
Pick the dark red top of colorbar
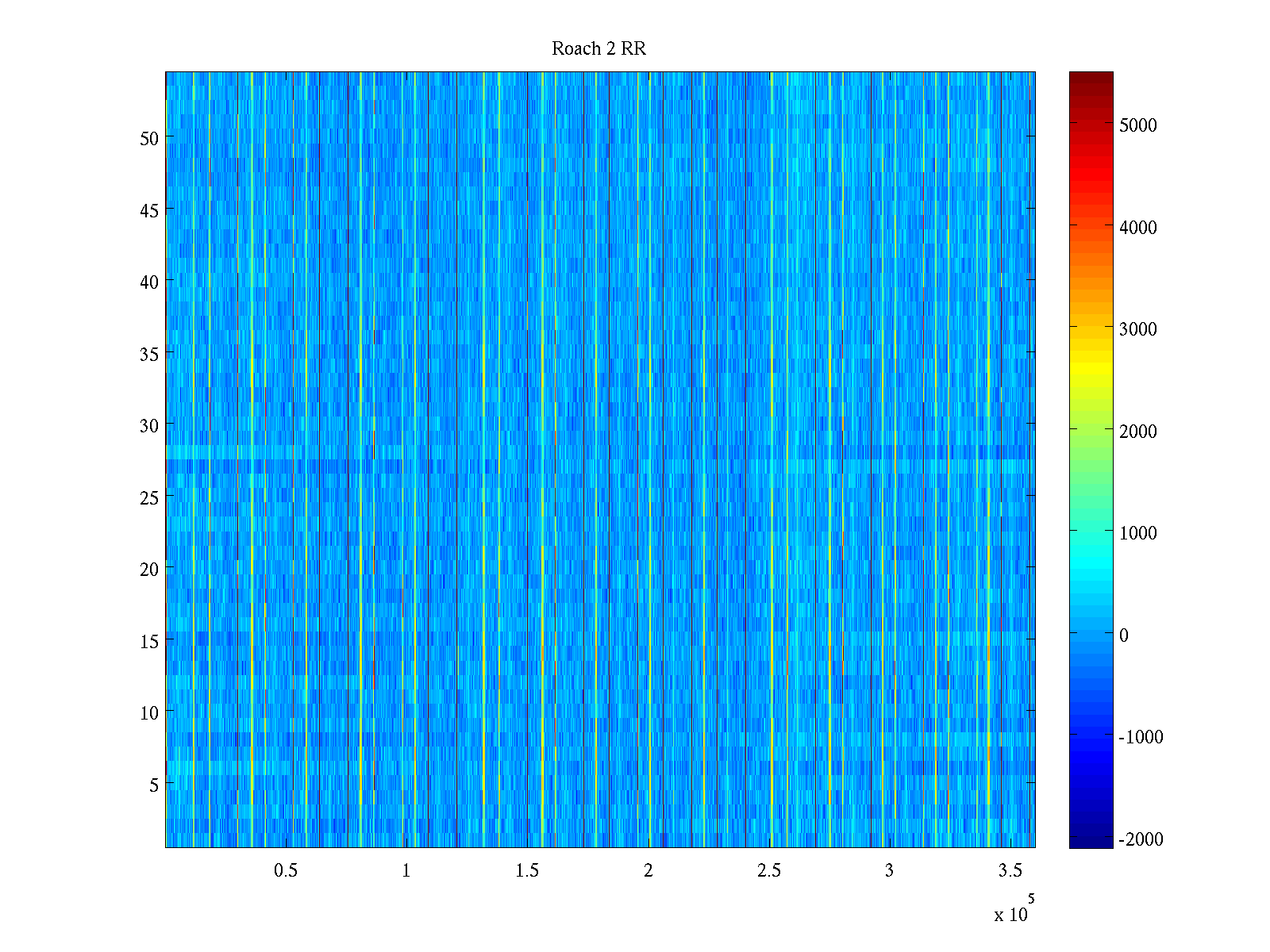(1091, 78)
